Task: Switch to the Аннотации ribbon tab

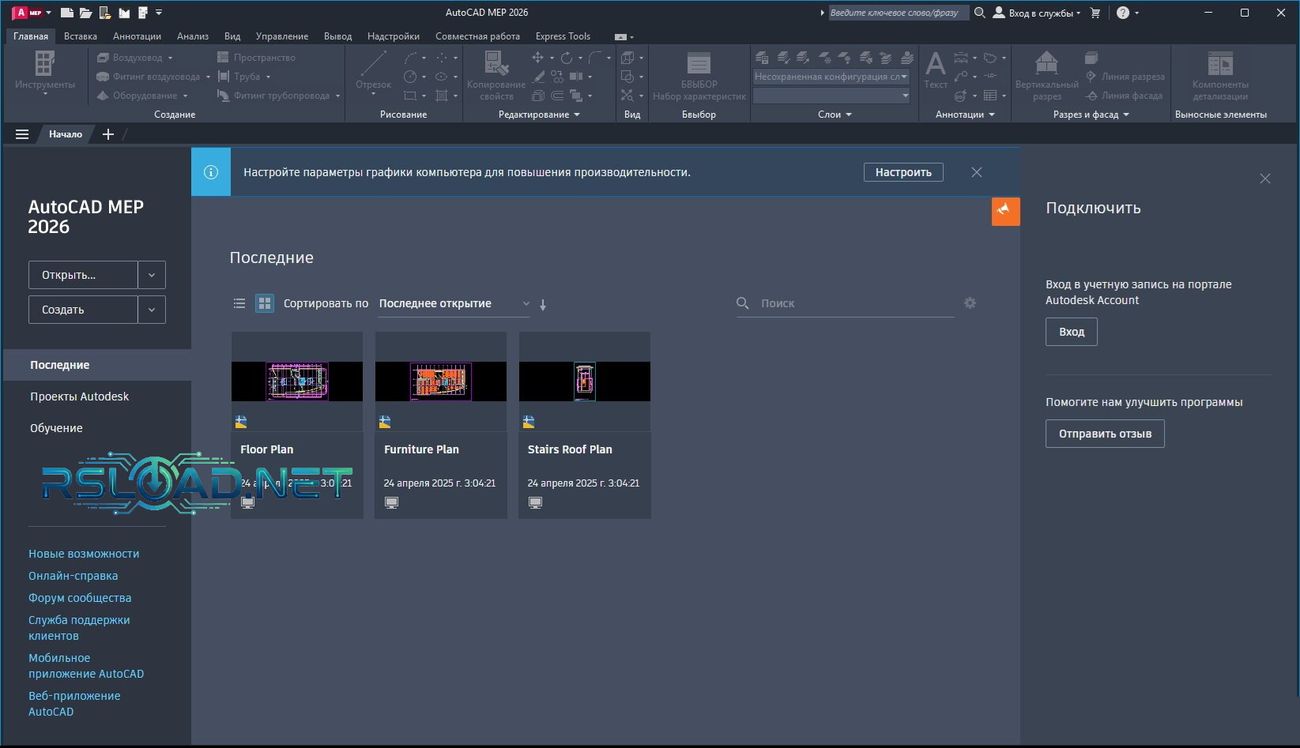Action: coord(136,36)
